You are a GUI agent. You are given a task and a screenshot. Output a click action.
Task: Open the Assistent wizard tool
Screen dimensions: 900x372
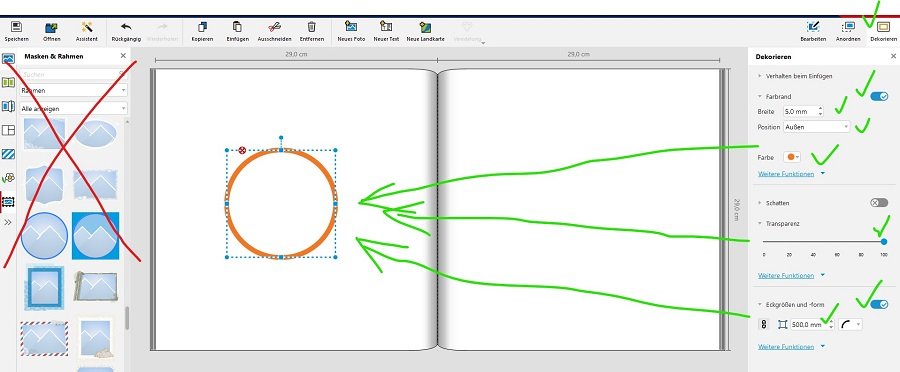[x=87, y=27]
